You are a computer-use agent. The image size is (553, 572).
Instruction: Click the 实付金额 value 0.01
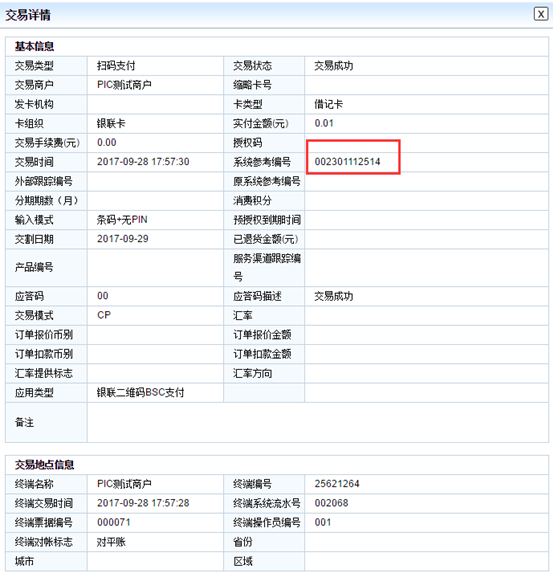324,123
